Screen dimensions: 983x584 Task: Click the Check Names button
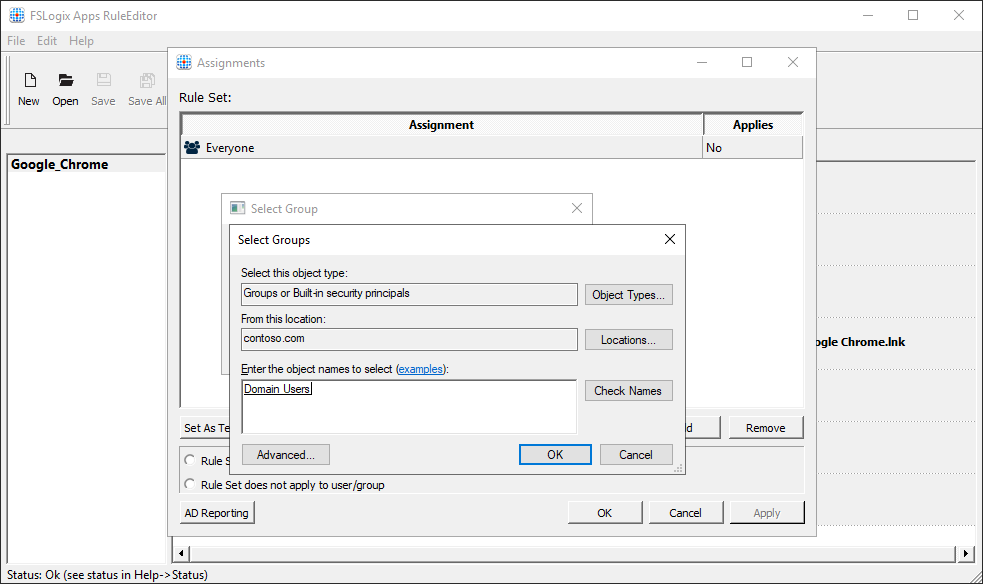coord(628,390)
